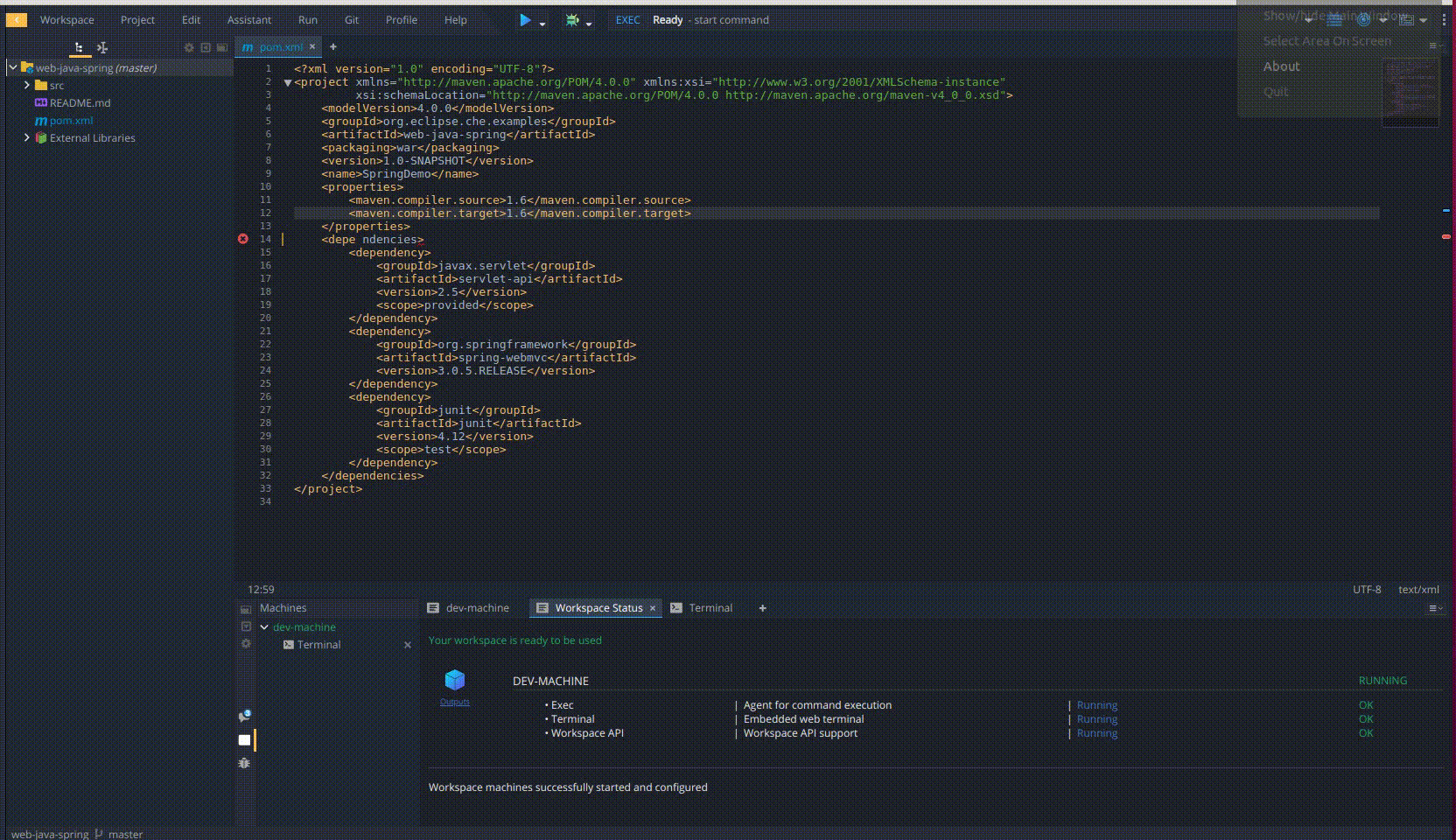
Task: Close the Workspace Status tab
Action: (x=653, y=608)
